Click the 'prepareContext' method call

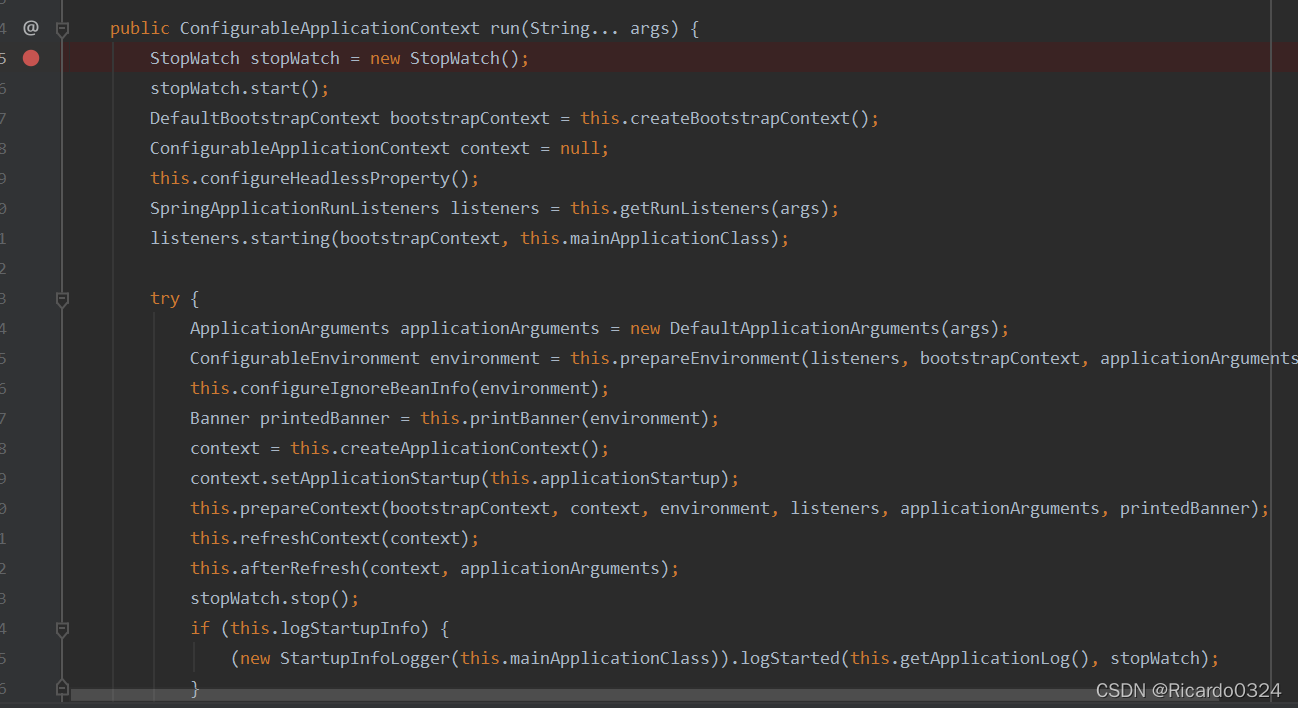click(310, 508)
